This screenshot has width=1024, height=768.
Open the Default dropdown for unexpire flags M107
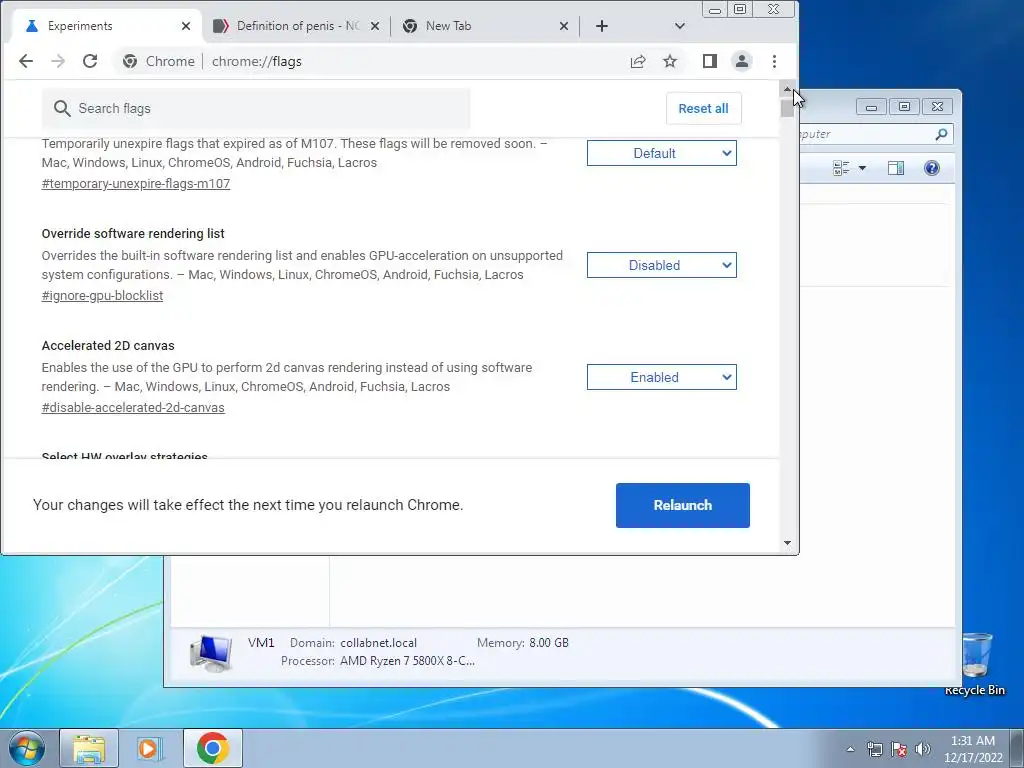coord(662,153)
